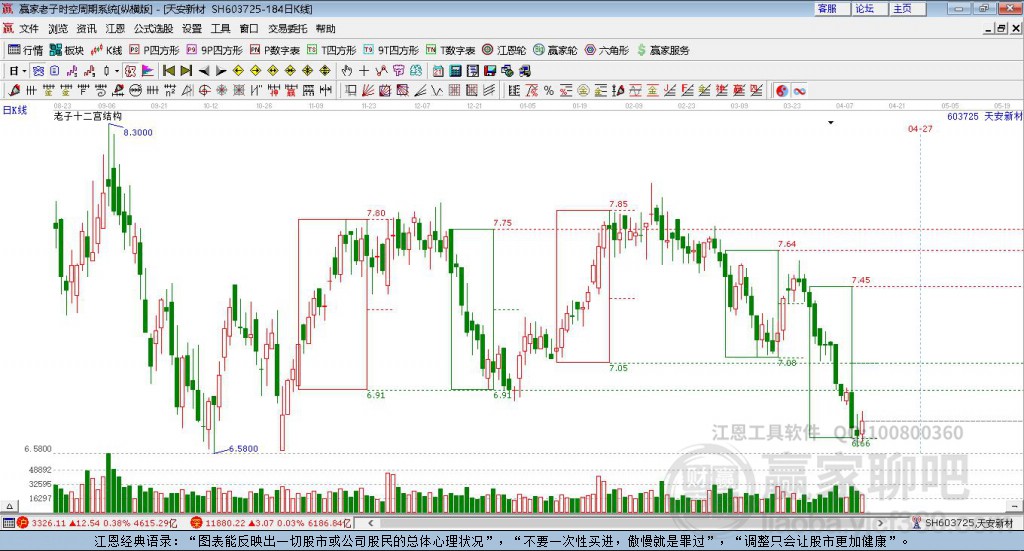1024x551 pixels.
Task: Click the blue infinity symbol icon
Action: tap(799, 91)
